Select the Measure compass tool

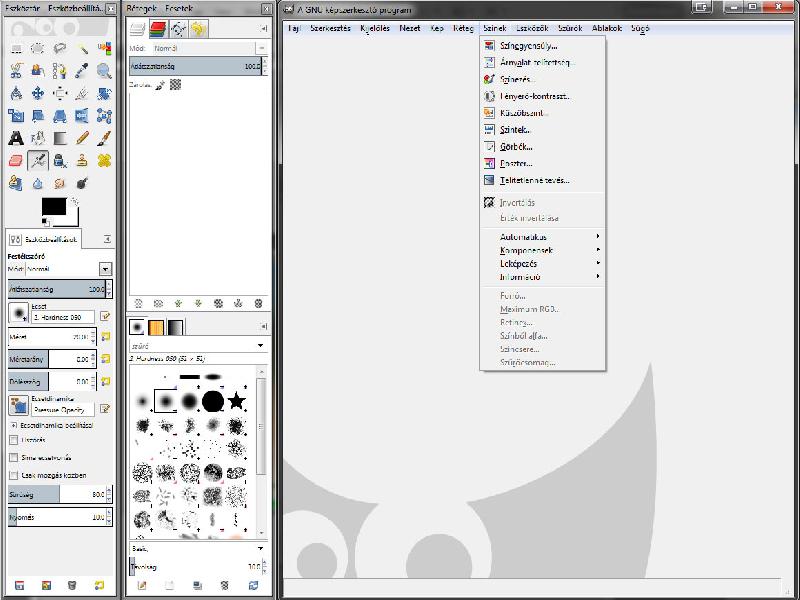pyautogui.click(x=16, y=93)
